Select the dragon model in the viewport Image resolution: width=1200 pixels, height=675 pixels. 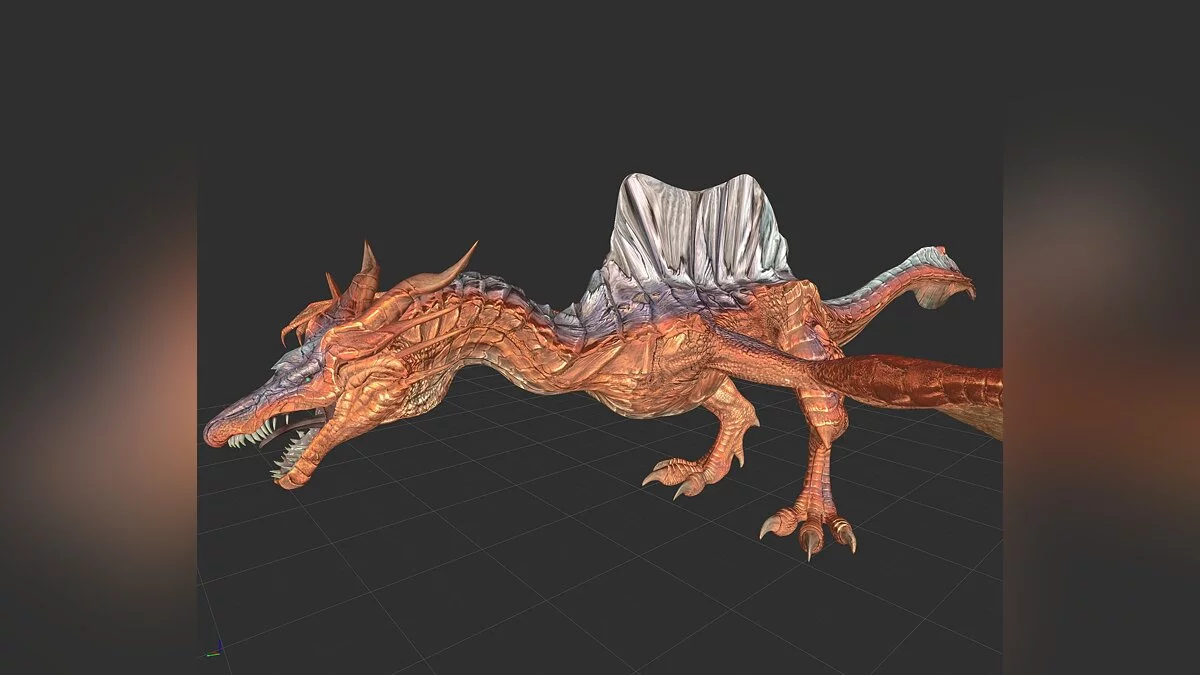[x=603, y=366]
